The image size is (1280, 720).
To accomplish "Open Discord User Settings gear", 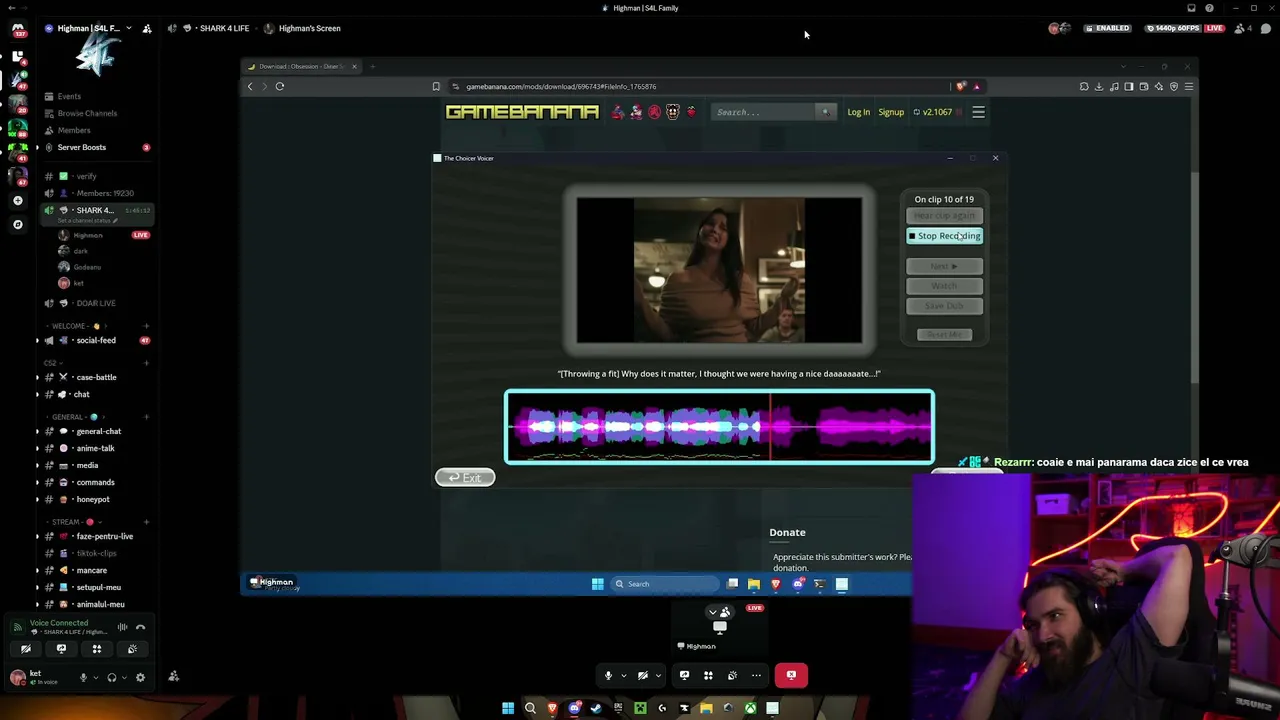I will point(140,677).
